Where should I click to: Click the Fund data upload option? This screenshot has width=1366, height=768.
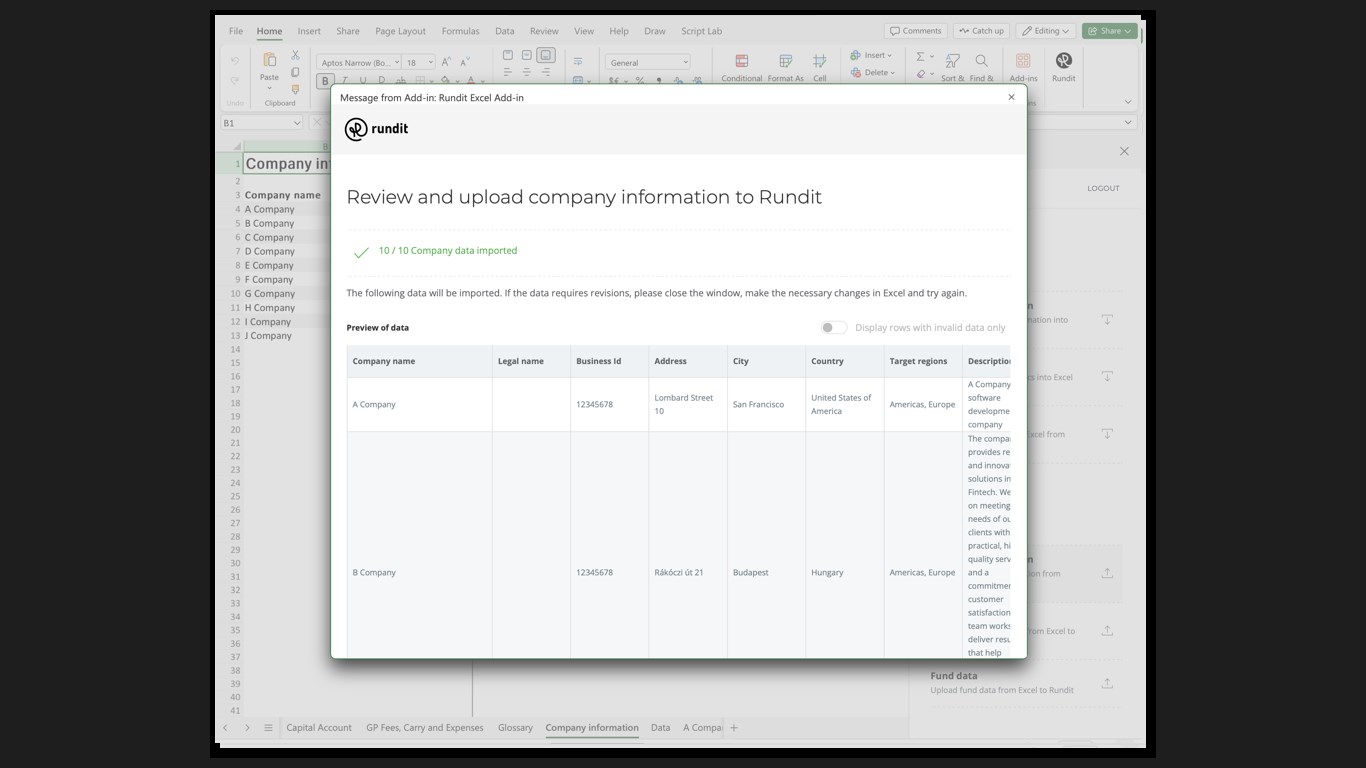pyautogui.click(x=1021, y=683)
